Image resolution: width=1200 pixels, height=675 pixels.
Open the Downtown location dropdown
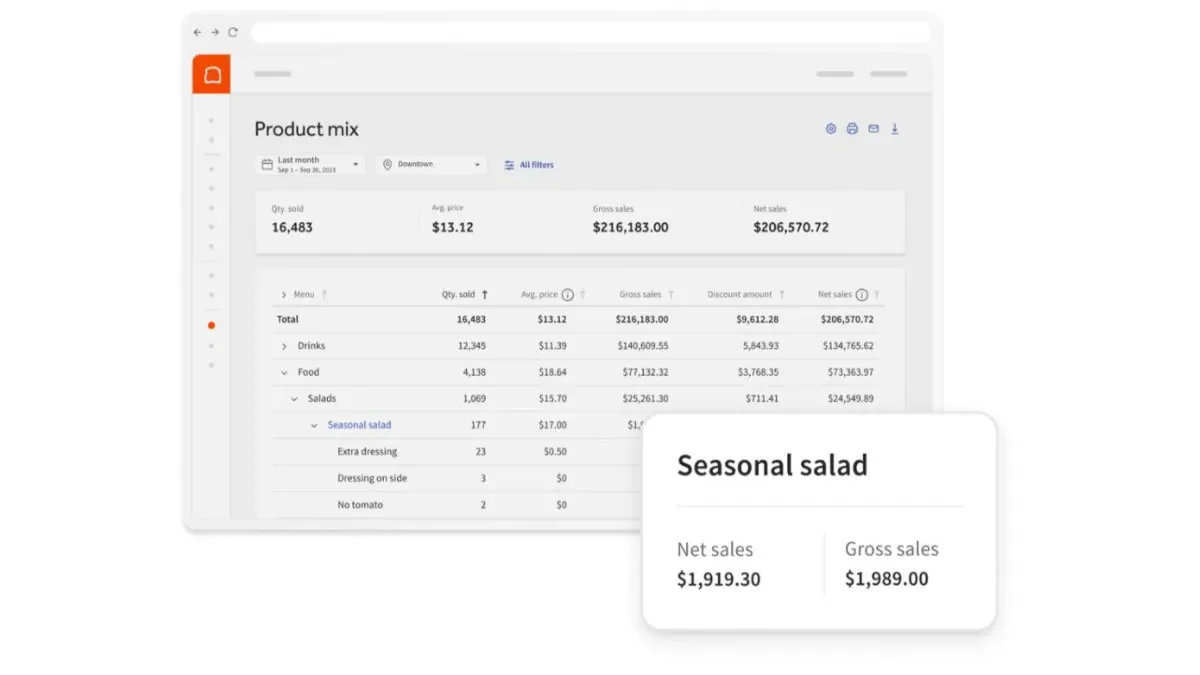click(432, 164)
